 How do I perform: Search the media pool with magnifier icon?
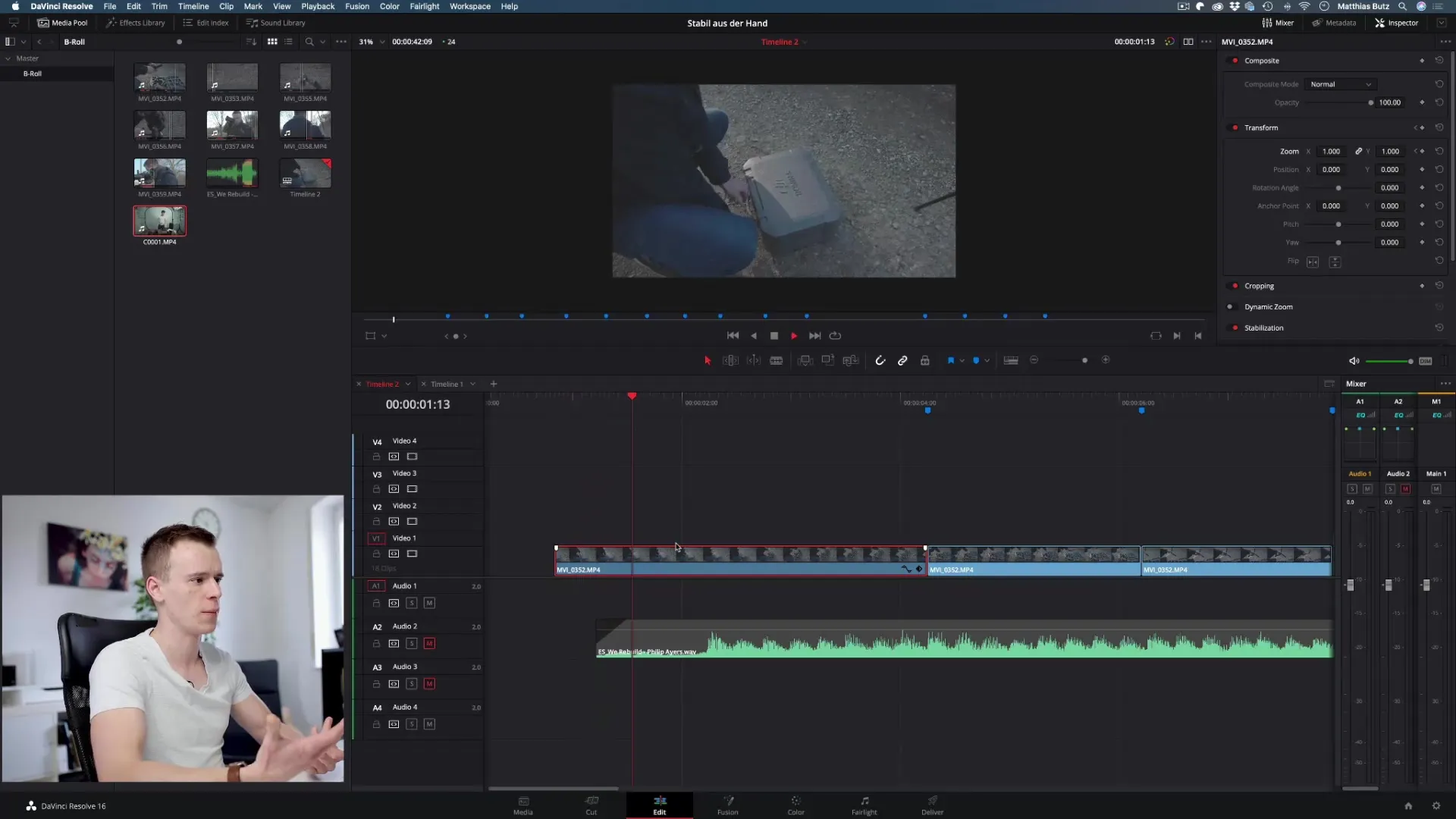coord(309,42)
